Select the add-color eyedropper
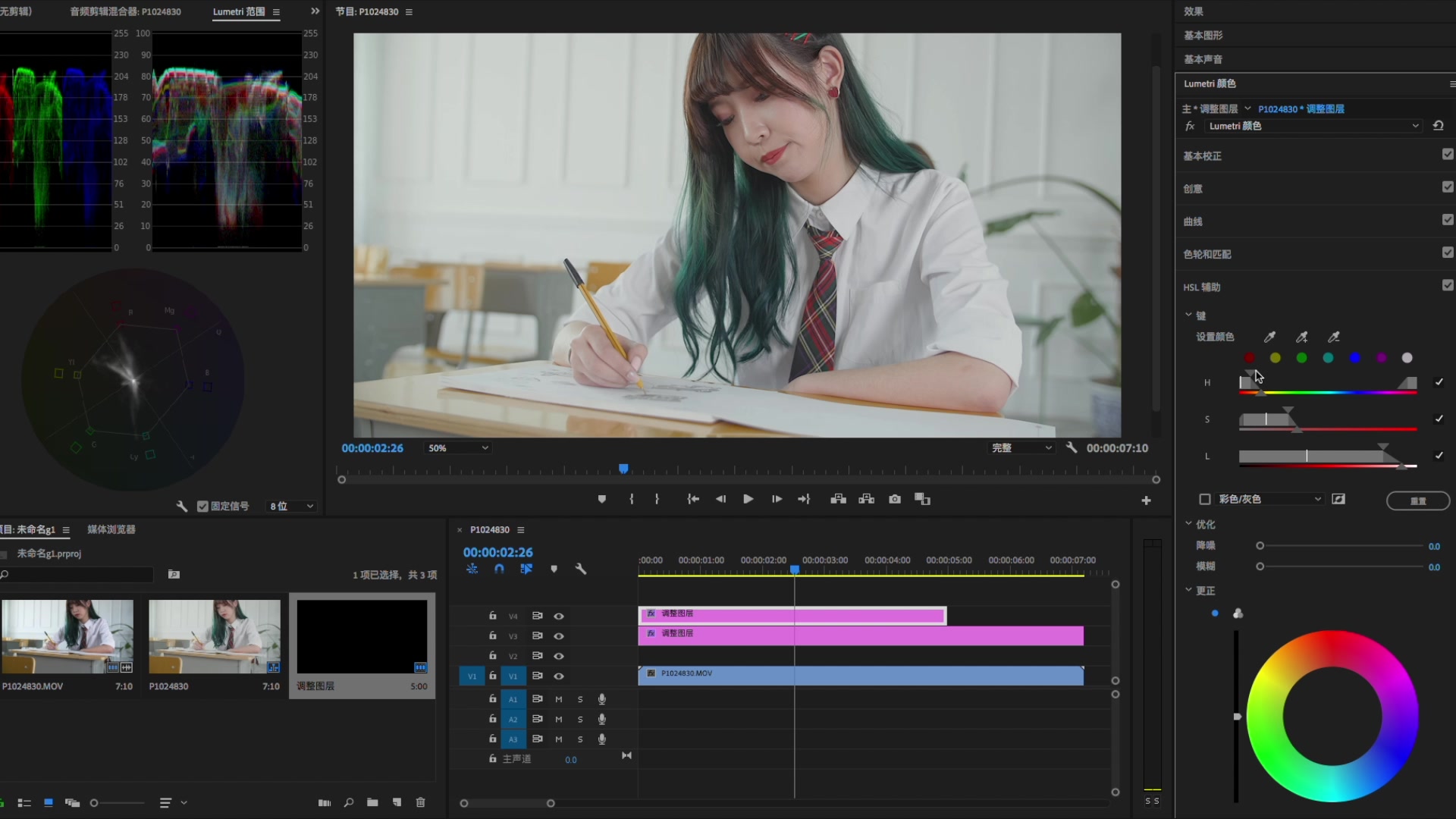Image resolution: width=1456 pixels, height=819 pixels. [1301, 337]
